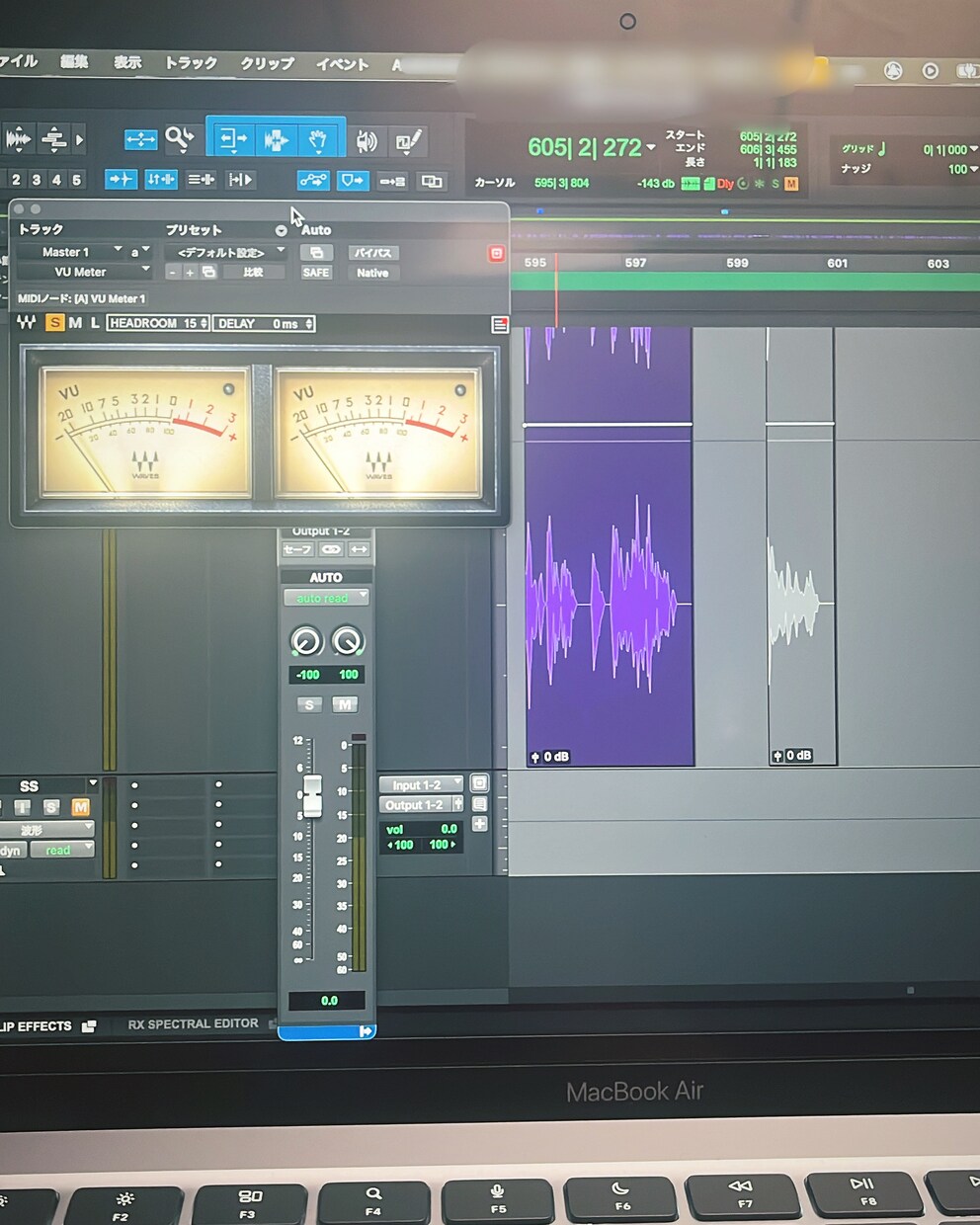980x1225 pixels.
Task: Click the red target button in plugin window
Action: [497, 254]
